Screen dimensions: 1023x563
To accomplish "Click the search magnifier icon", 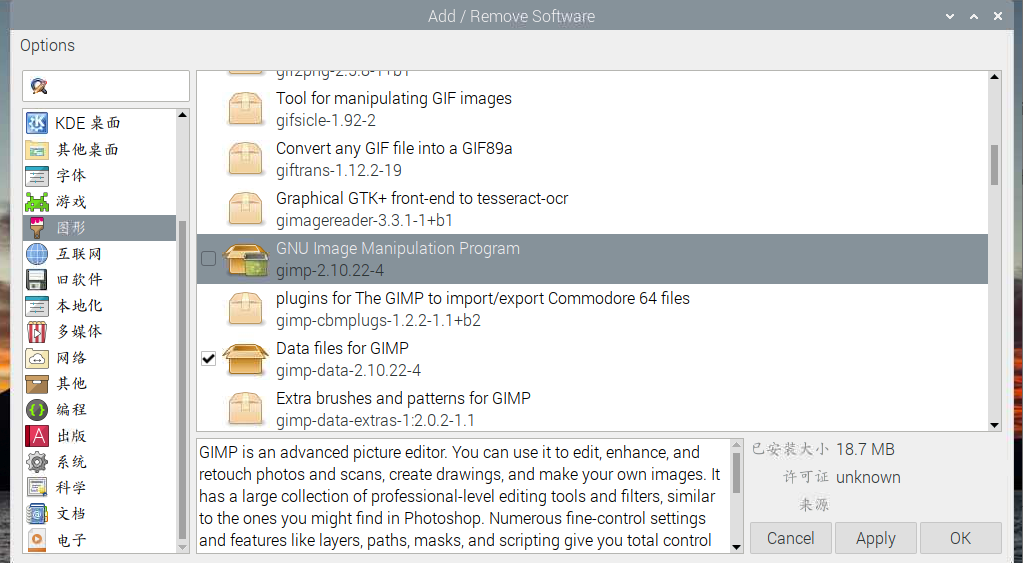I will (39, 86).
